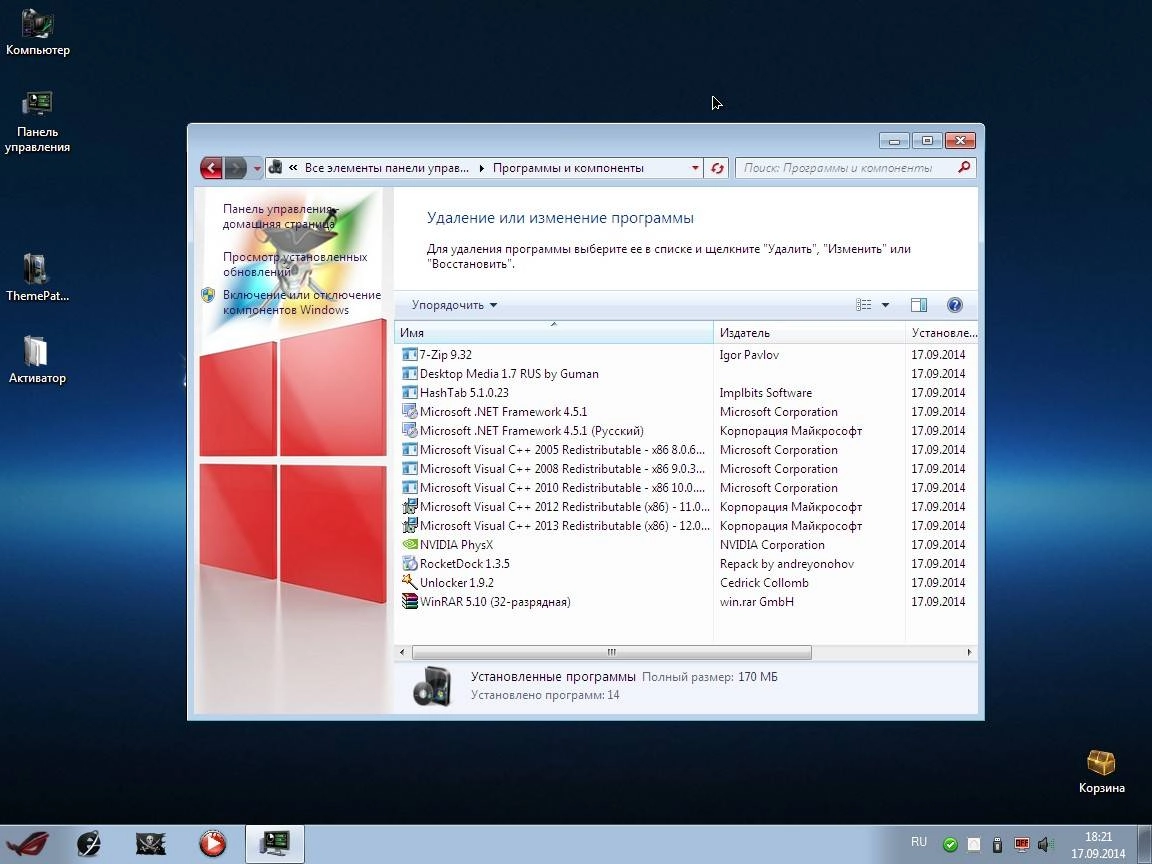Click the 7-Zip 9.32 program icon
The height and width of the screenshot is (864, 1152).
point(409,355)
